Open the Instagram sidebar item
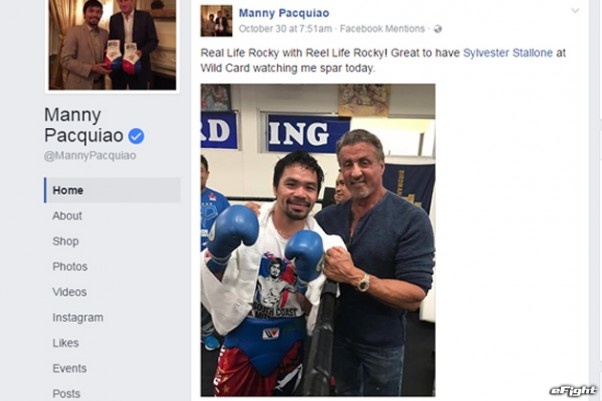This screenshot has width=602, height=401. point(78,318)
